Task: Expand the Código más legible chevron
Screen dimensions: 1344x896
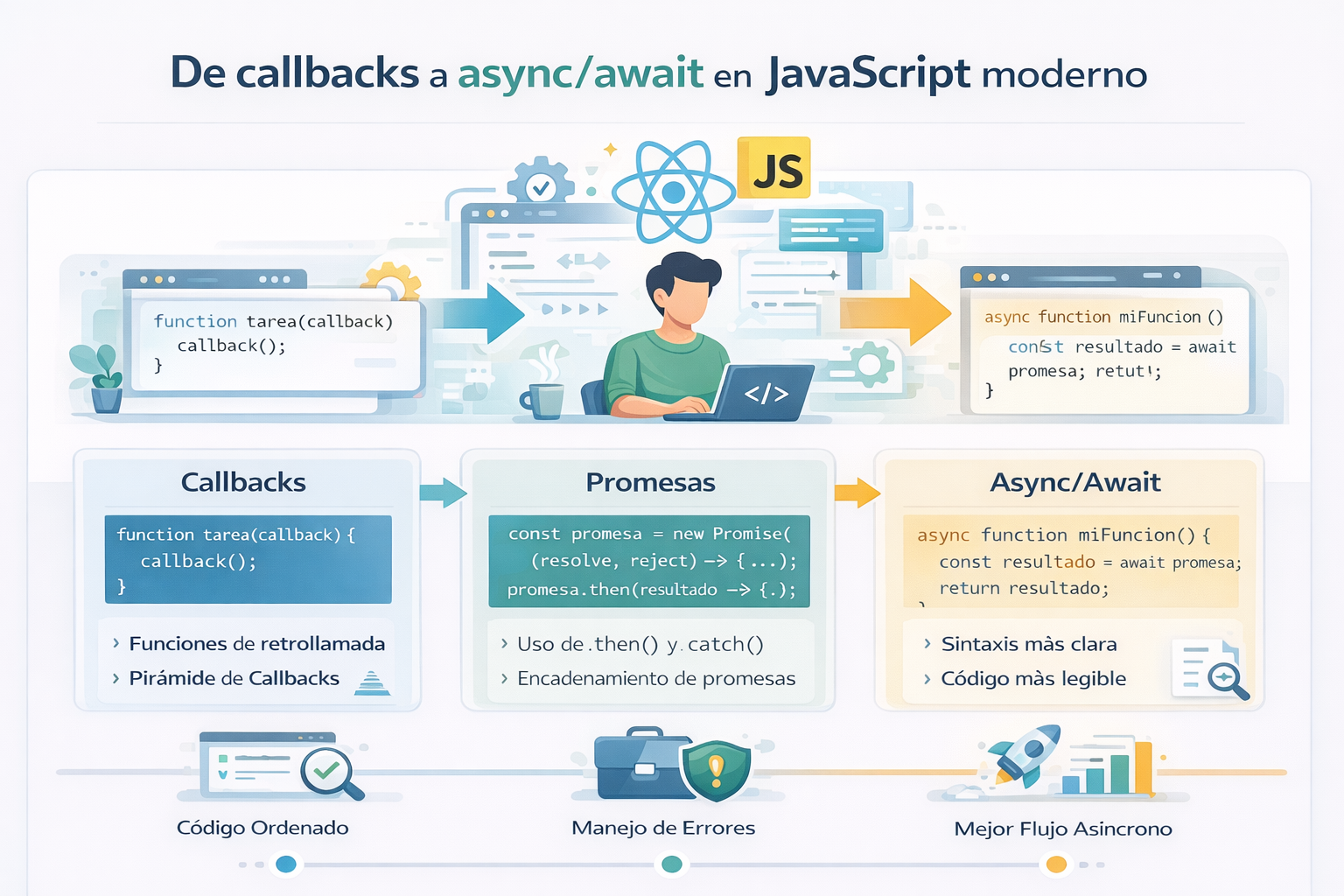Action: [x=927, y=678]
